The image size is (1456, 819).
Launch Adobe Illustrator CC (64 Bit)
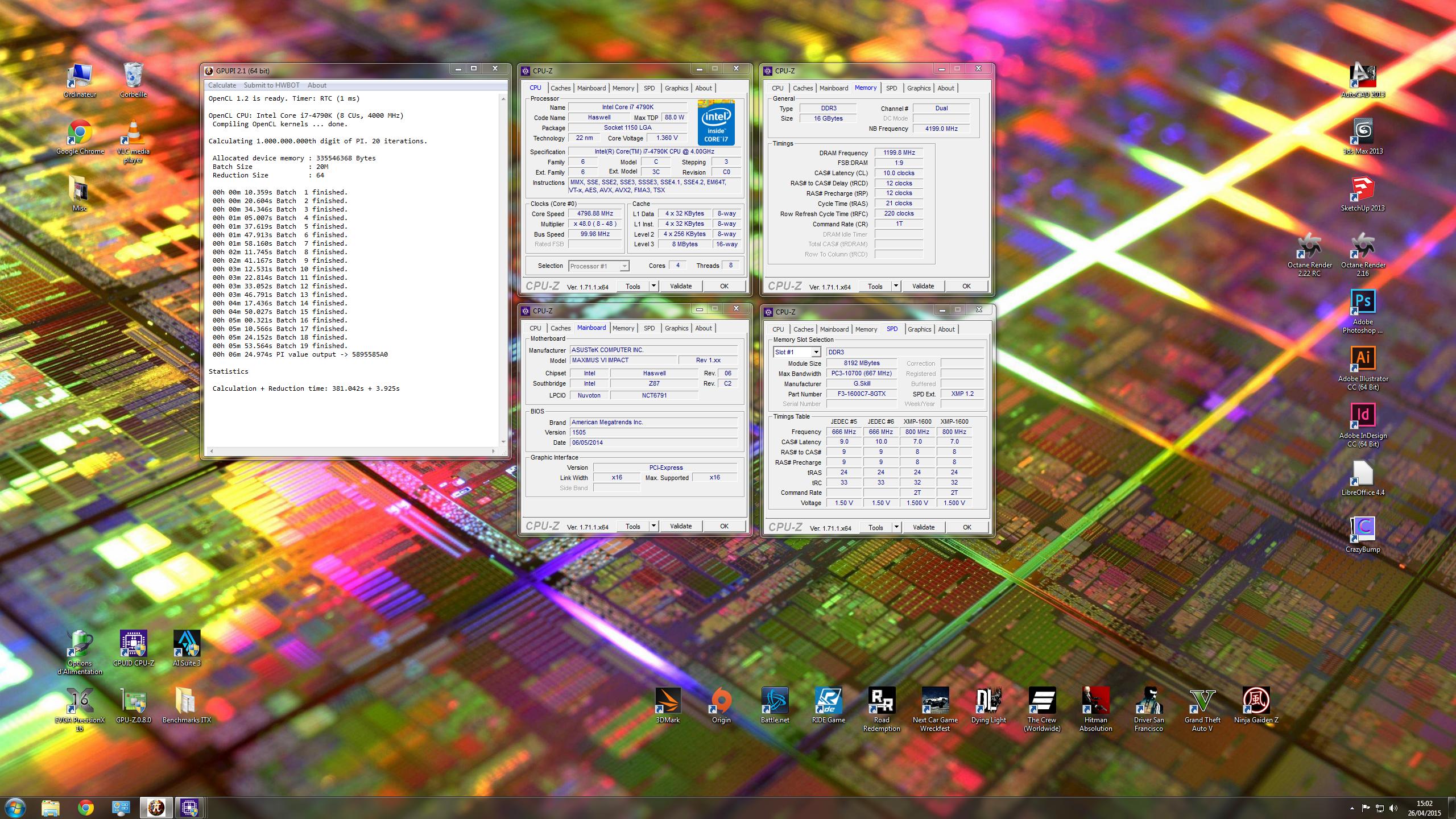coord(1363,369)
